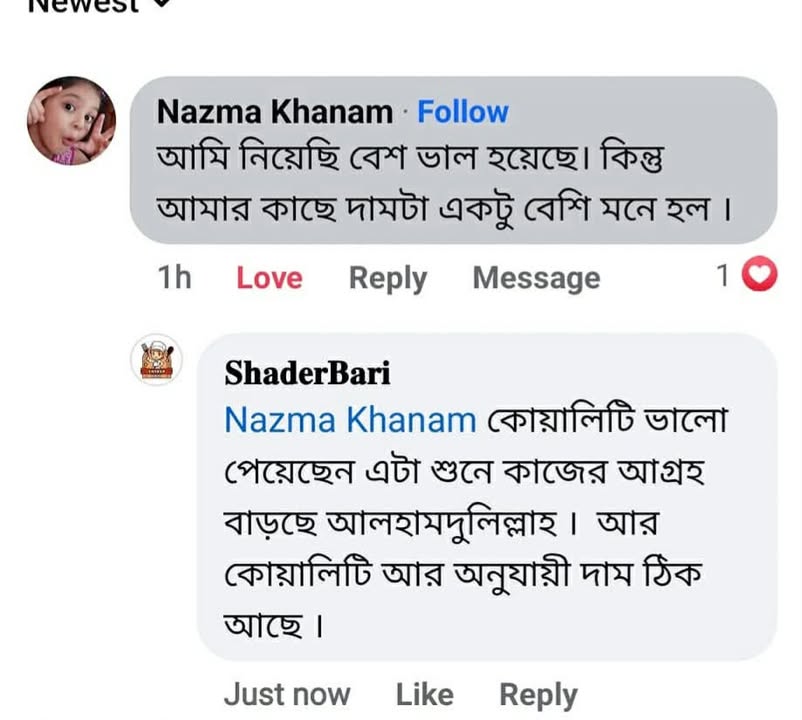Viewport: 802px width, 720px height.
Task: Open the ShaderBari page name
Action: point(307,372)
